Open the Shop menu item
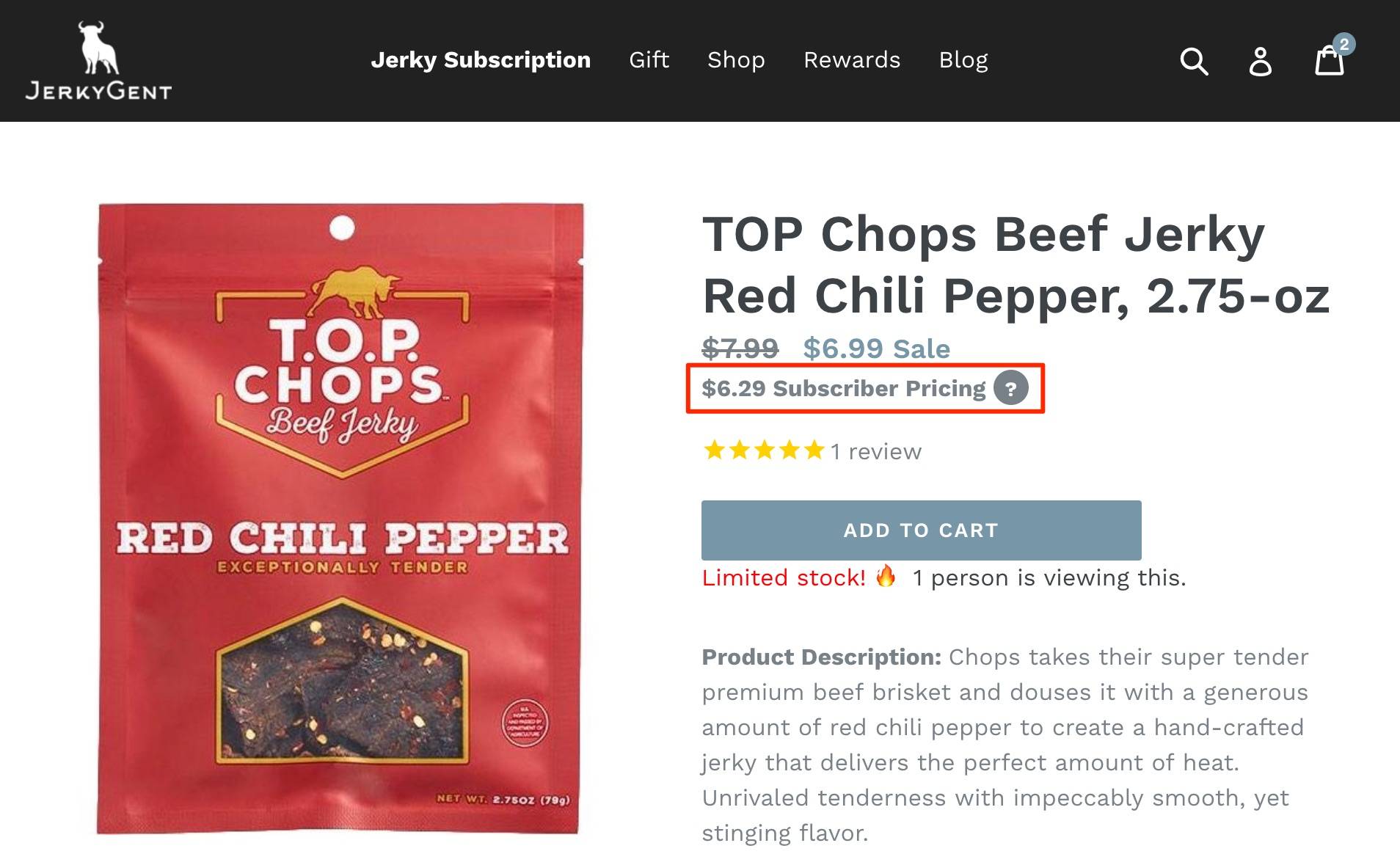The width and height of the screenshot is (1400, 854). (x=736, y=60)
